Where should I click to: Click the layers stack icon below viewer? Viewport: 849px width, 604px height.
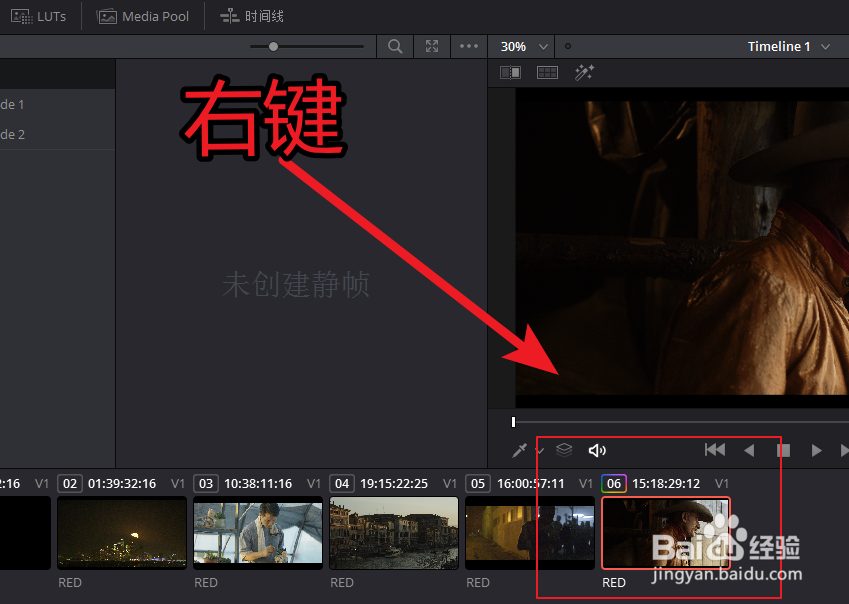click(x=564, y=450)
